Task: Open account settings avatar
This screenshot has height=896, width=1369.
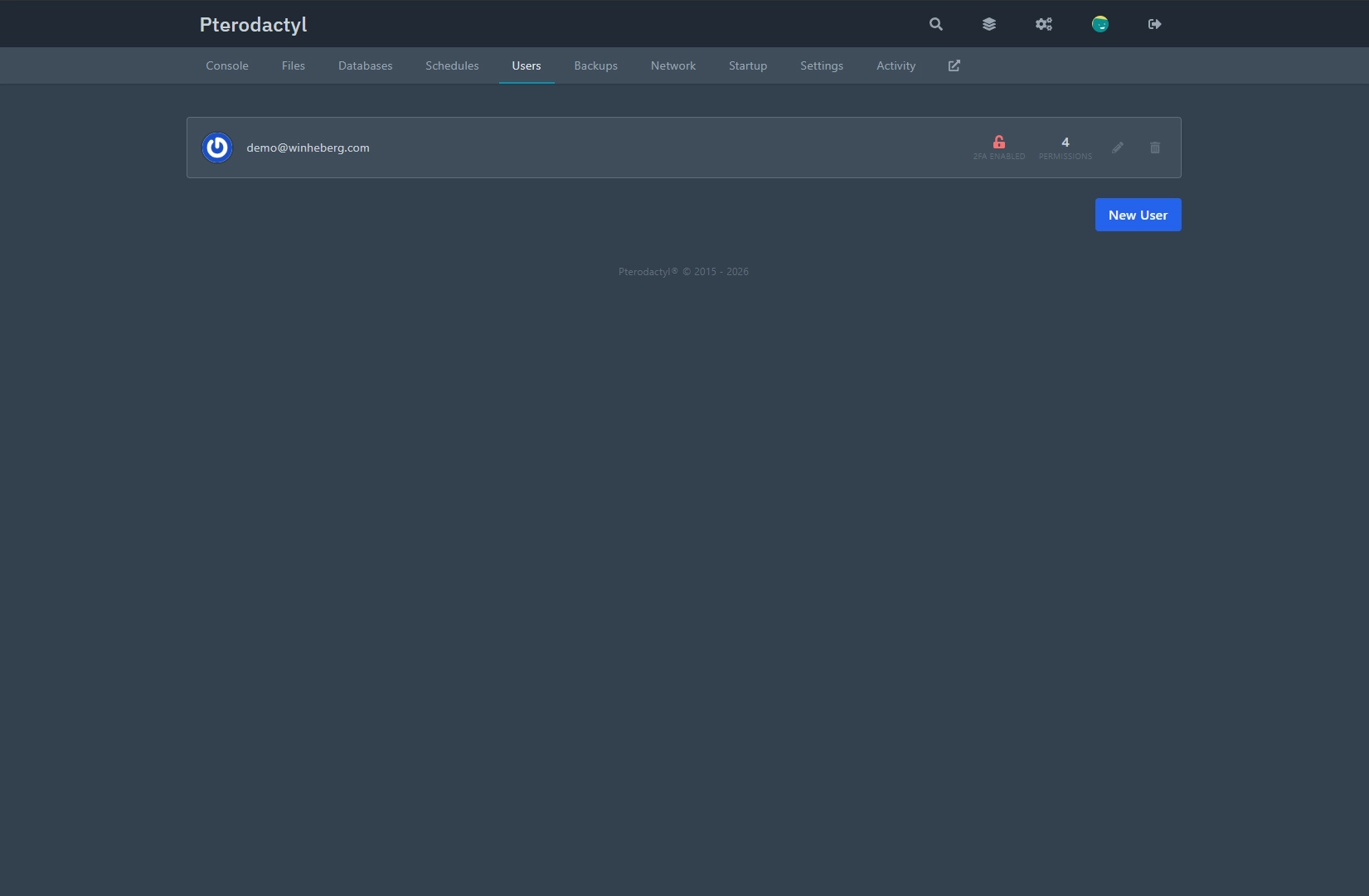Action: pos(1100,24)
